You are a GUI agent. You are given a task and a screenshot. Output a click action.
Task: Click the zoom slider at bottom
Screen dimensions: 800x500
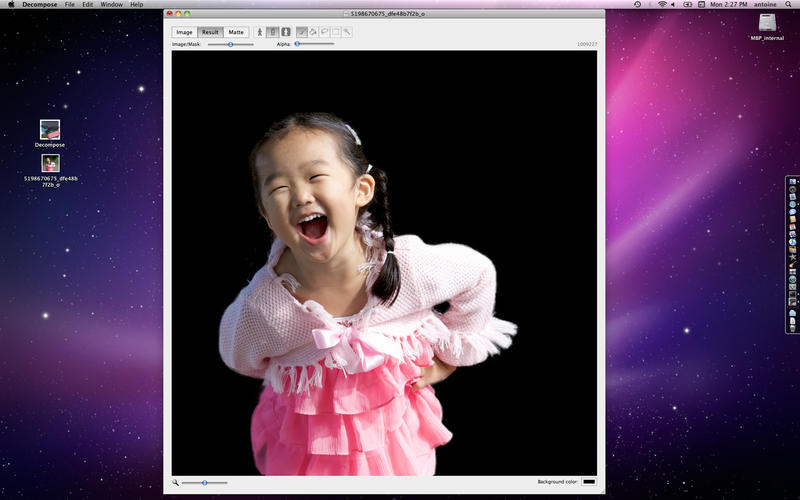tap(204, 483)
